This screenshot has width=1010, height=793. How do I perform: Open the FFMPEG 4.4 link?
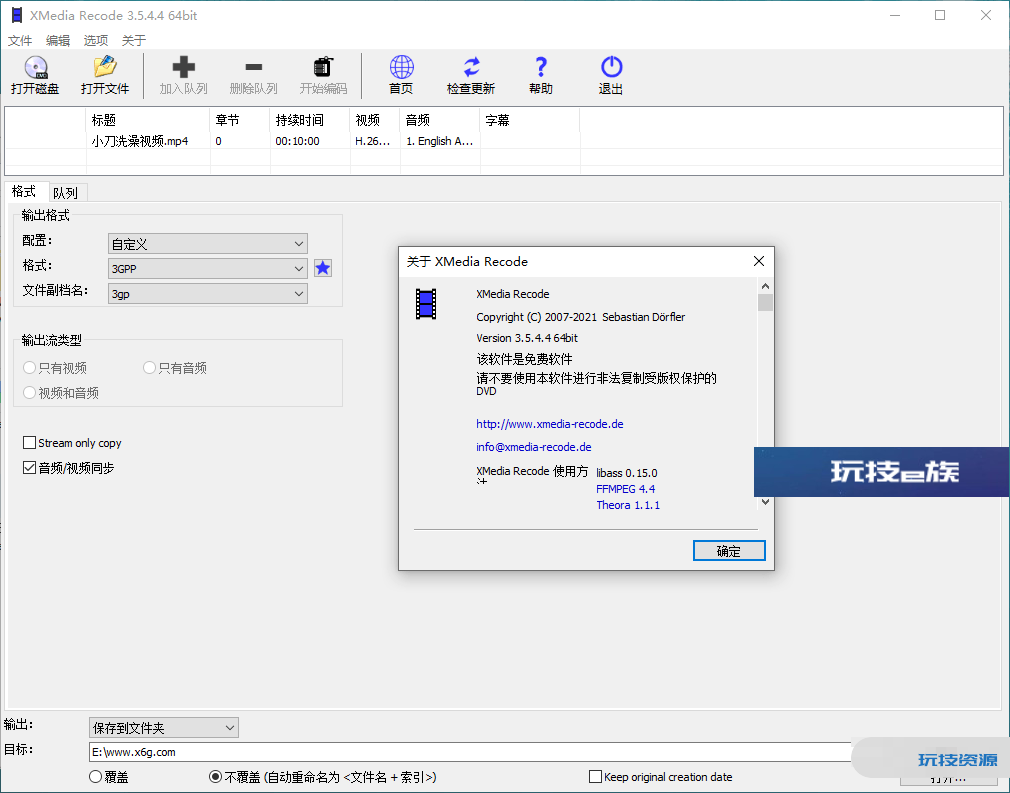point(625,489)
